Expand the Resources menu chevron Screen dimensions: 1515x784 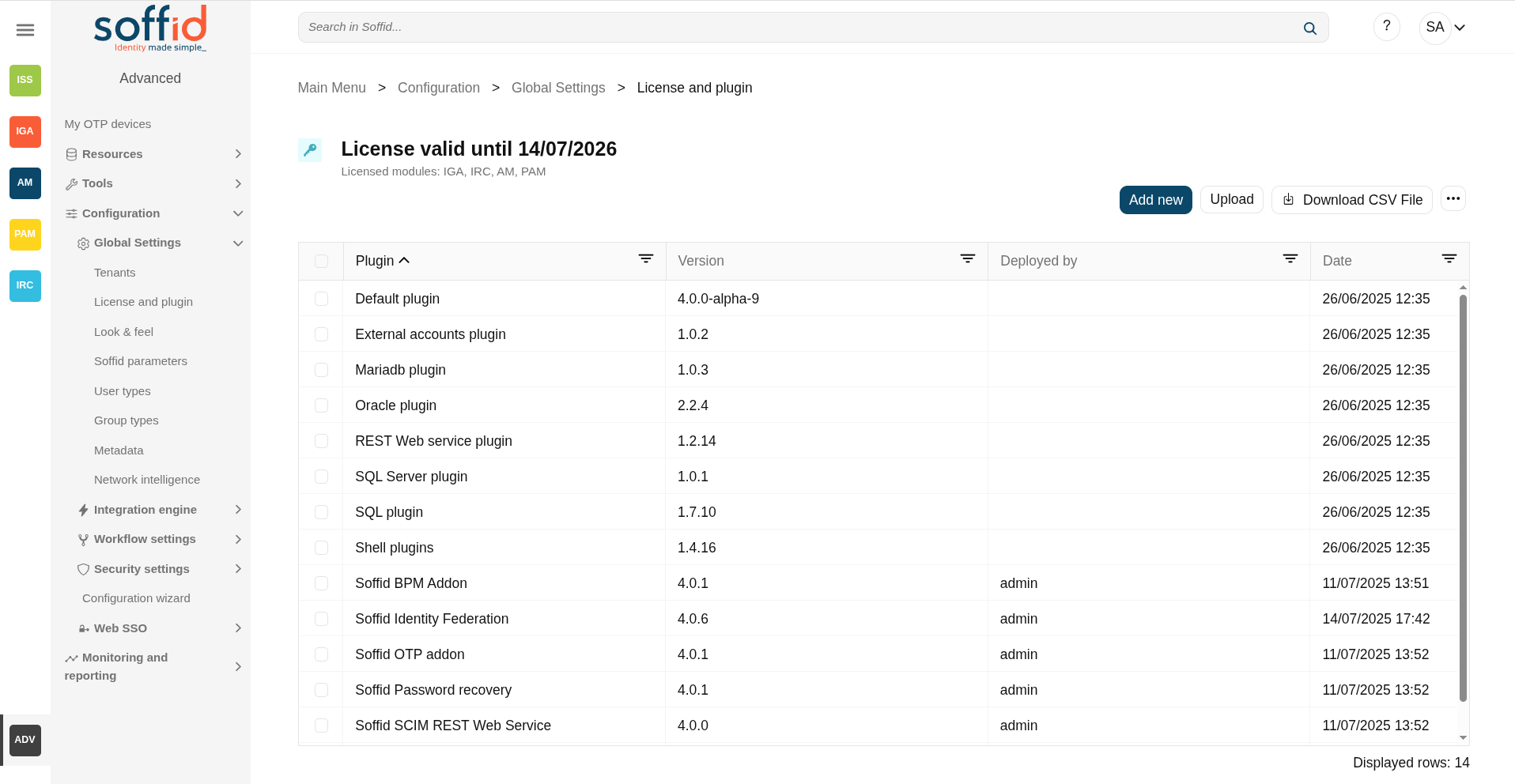(238, 154)
